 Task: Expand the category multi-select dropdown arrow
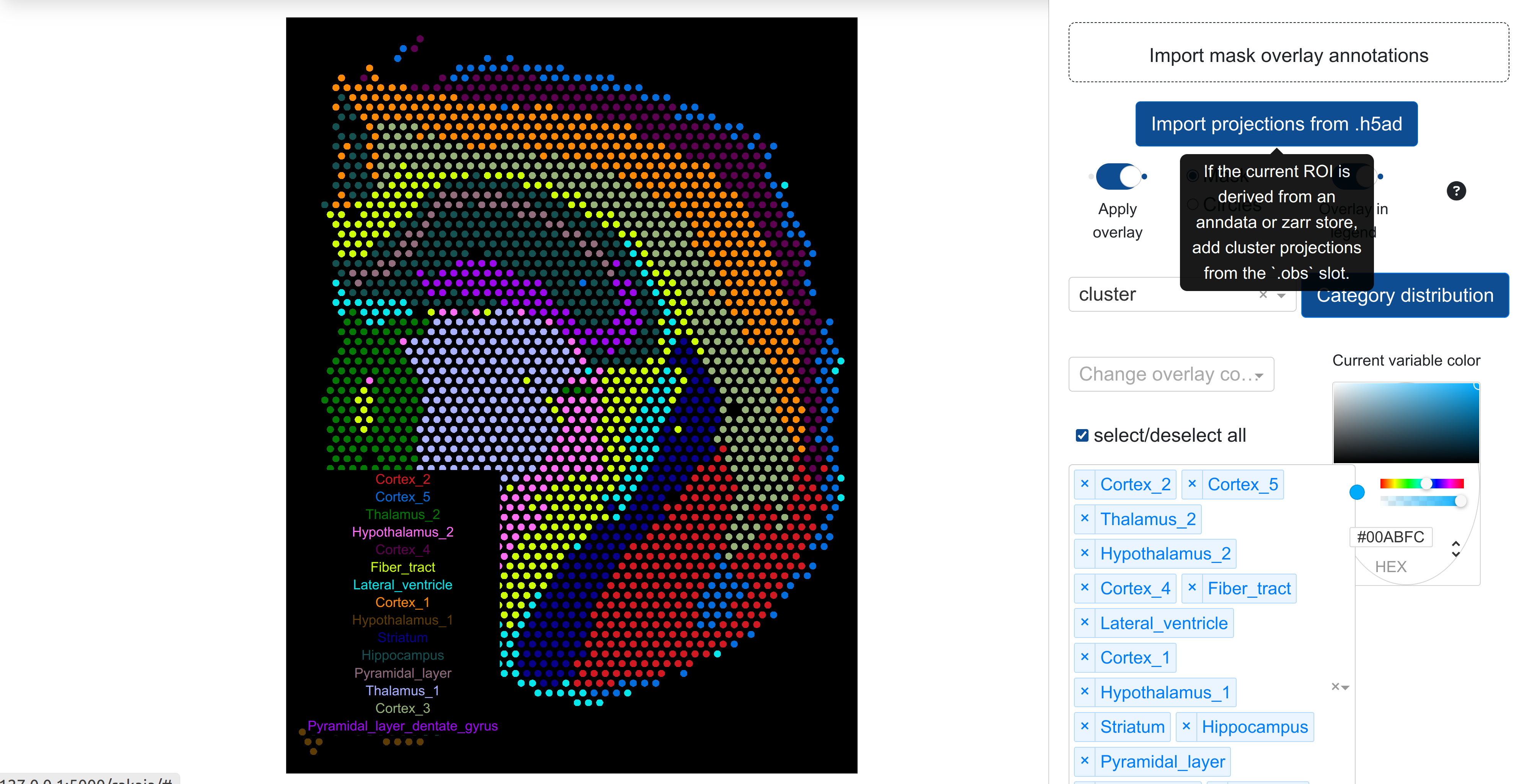pos(1346,687)
